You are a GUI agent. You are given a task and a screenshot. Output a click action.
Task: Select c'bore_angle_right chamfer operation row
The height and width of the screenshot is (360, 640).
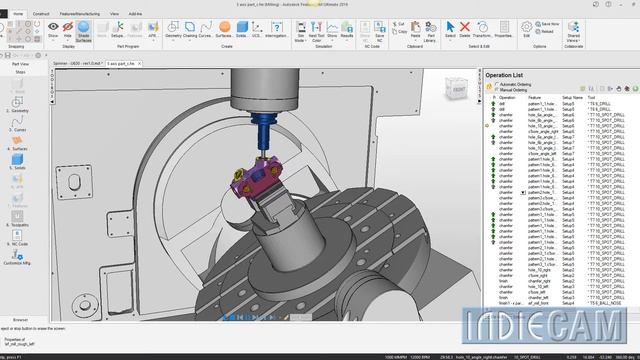(x=561, y=131)
